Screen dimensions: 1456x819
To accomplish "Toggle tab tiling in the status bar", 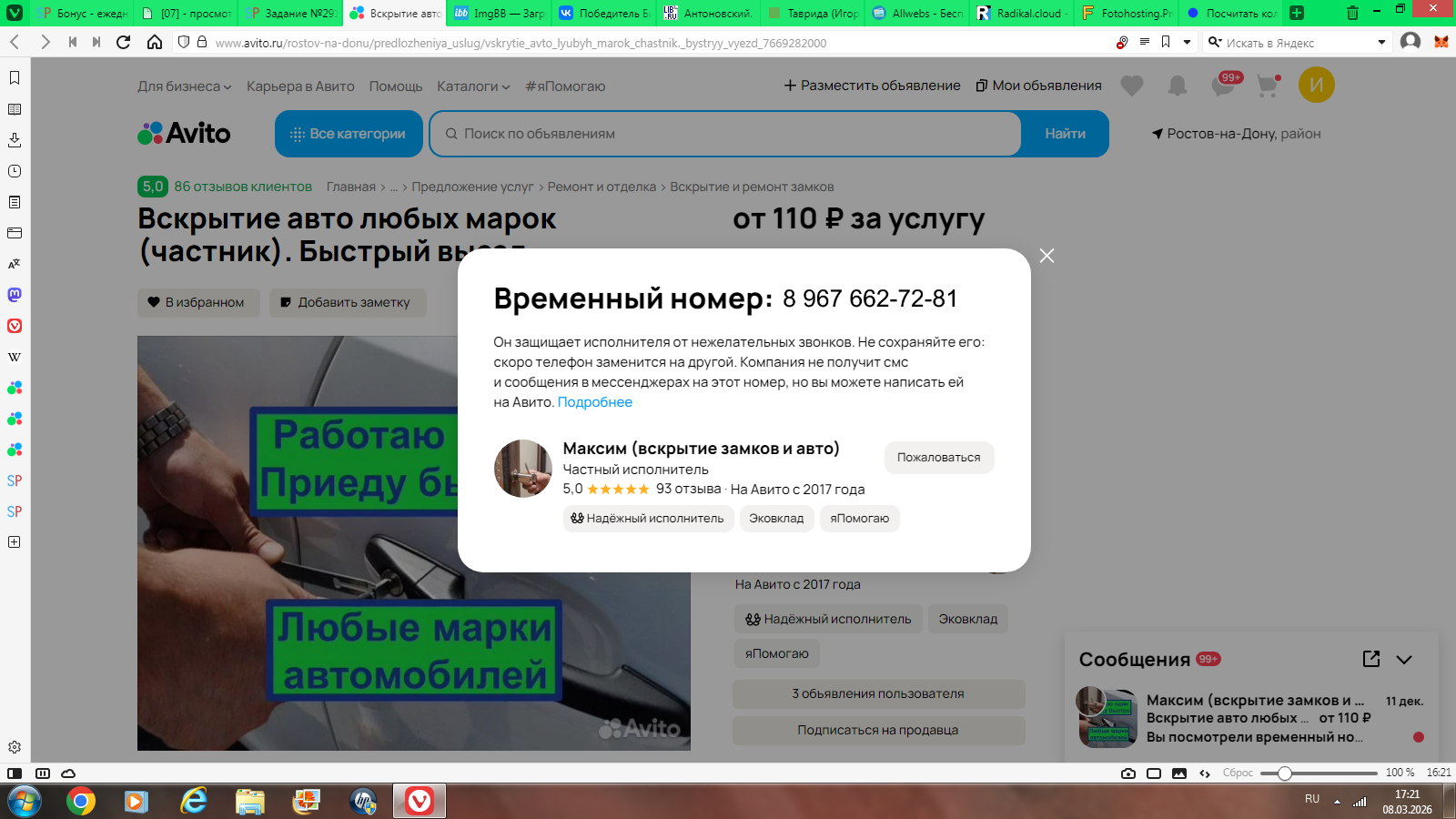I will (43, 773).
